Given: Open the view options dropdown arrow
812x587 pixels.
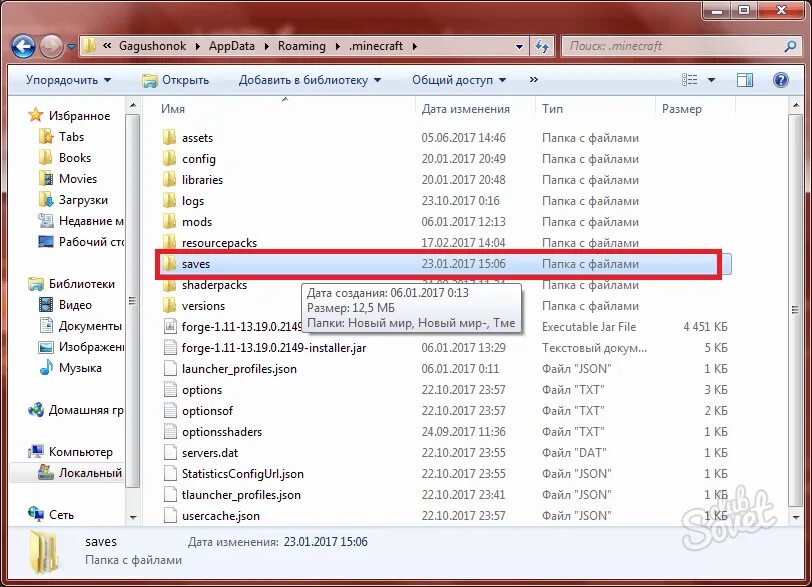Looking at the screenshot, I should pos(712,80).
